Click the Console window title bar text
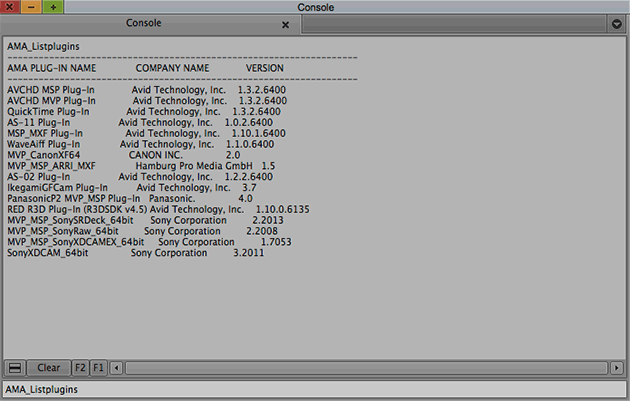Screen dimensions: 630x401 (x=315, y=7)
